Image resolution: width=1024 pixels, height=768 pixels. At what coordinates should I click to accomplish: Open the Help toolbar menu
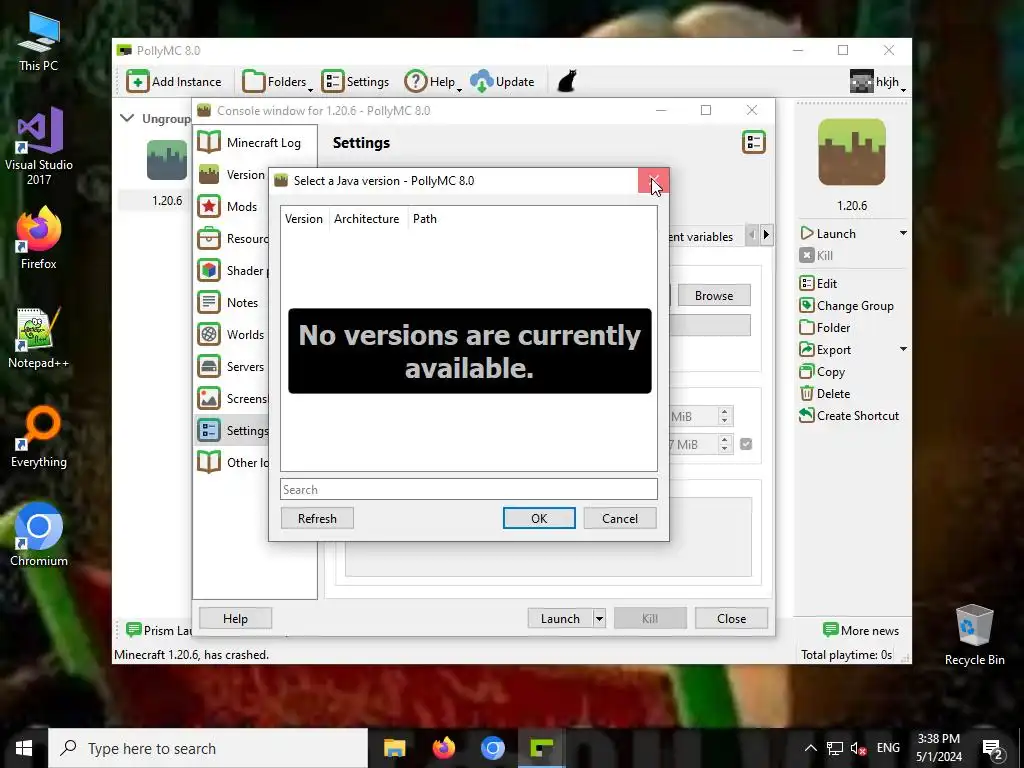point(432,82)
